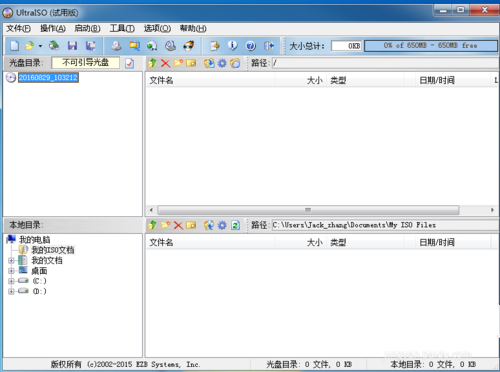Click the right arrow of the disc list scrollbar

tap(492, 210)
